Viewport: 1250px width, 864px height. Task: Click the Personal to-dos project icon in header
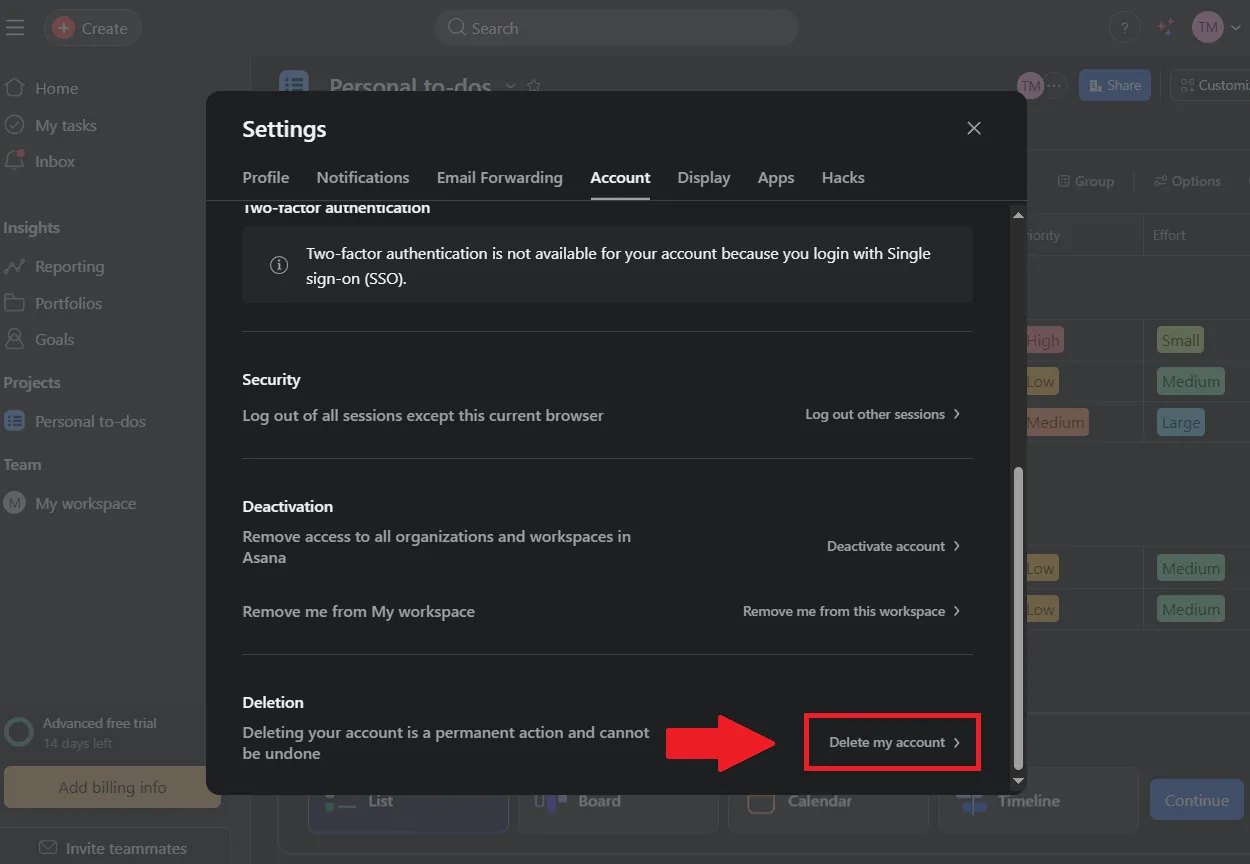click(294, 84)
